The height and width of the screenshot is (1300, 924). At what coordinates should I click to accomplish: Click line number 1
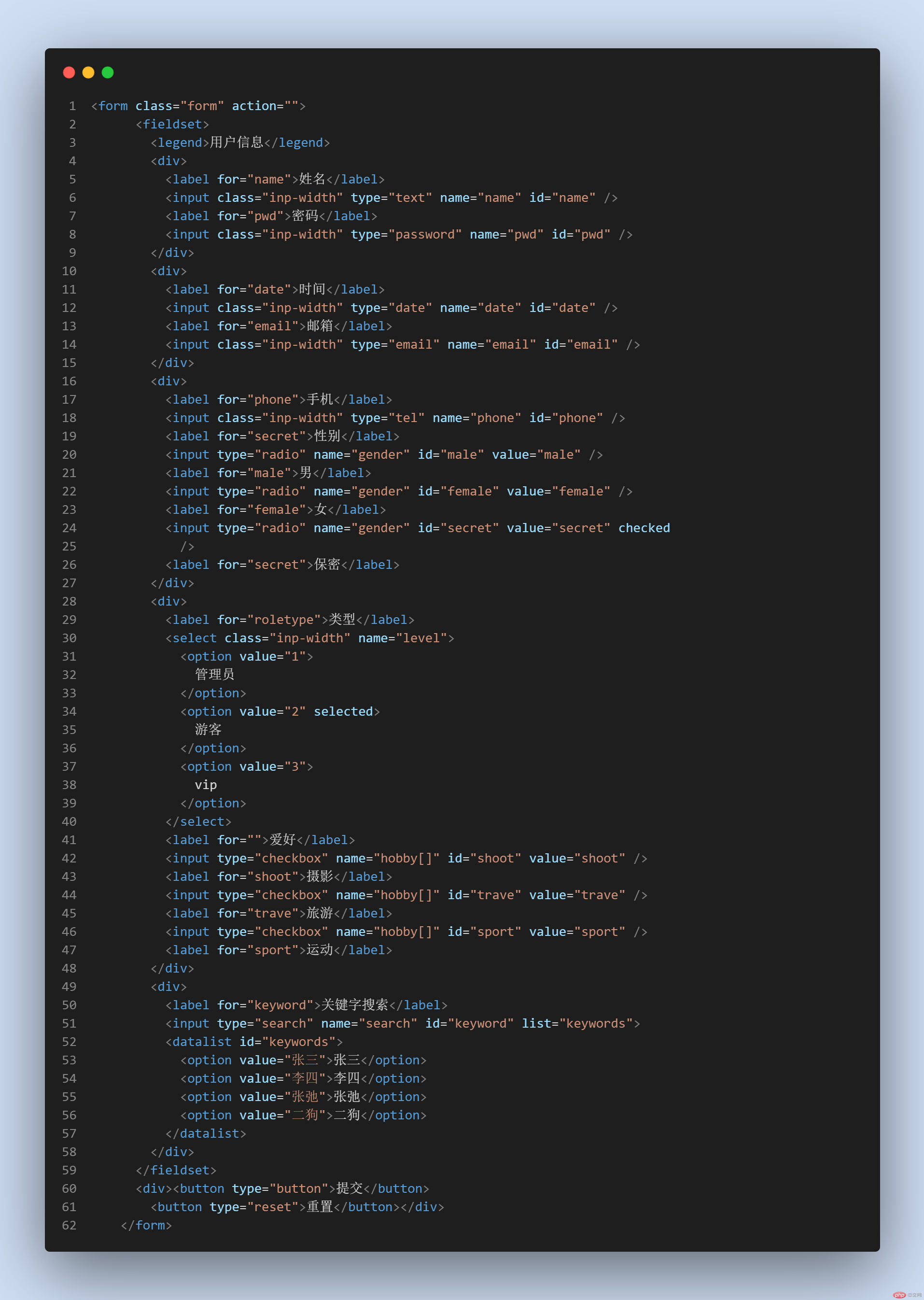pyautogui.click(x=72, y=106)
